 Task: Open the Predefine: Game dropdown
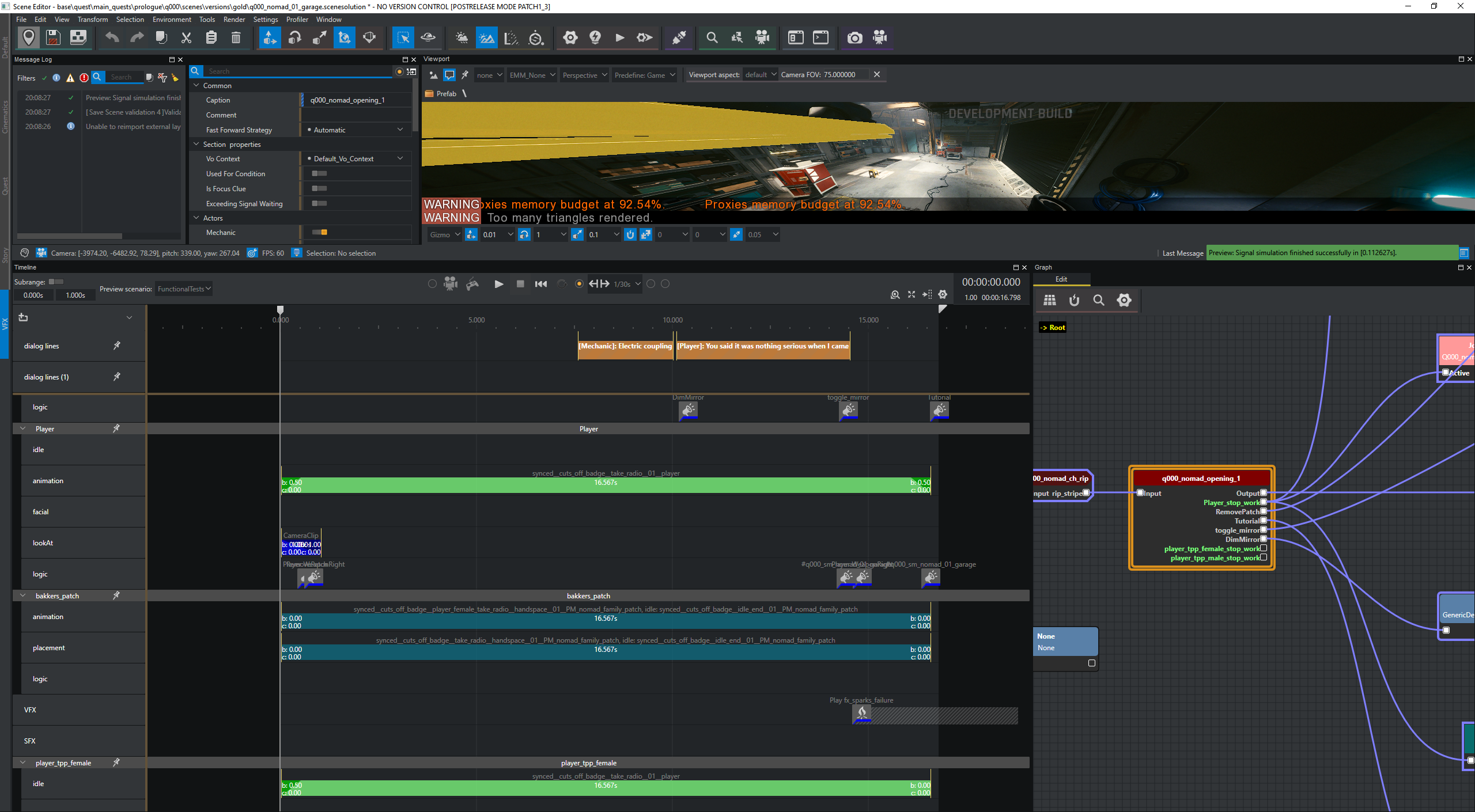[644, 75]
